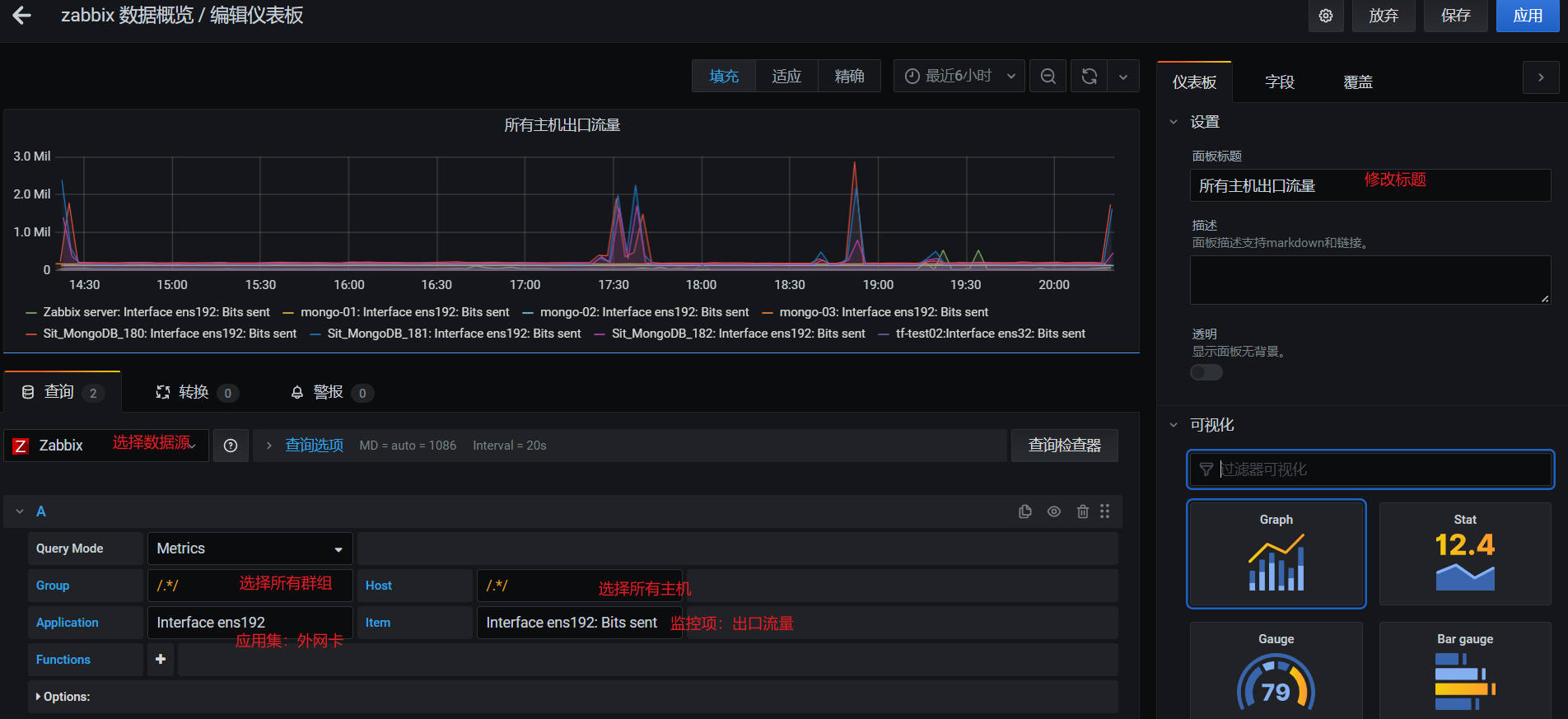Refresh the dashboard with the refresh icon
The image size is (1568, 719).
pyautogui.click(x=1090, y=76)
